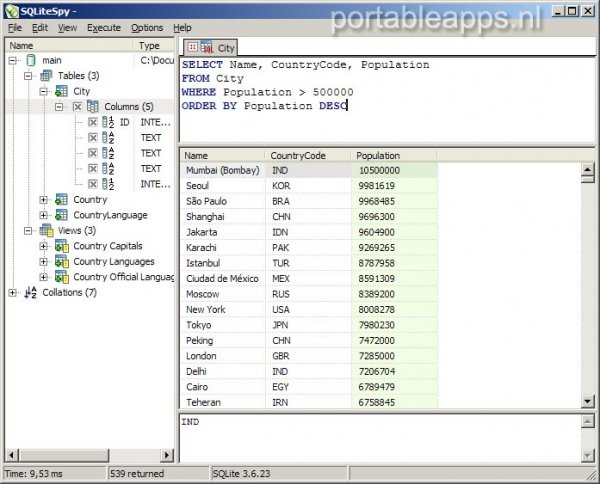This screenshot has width=600, height=484.
Task: Collapse the Columns (5) node
Action: point(59,107)
